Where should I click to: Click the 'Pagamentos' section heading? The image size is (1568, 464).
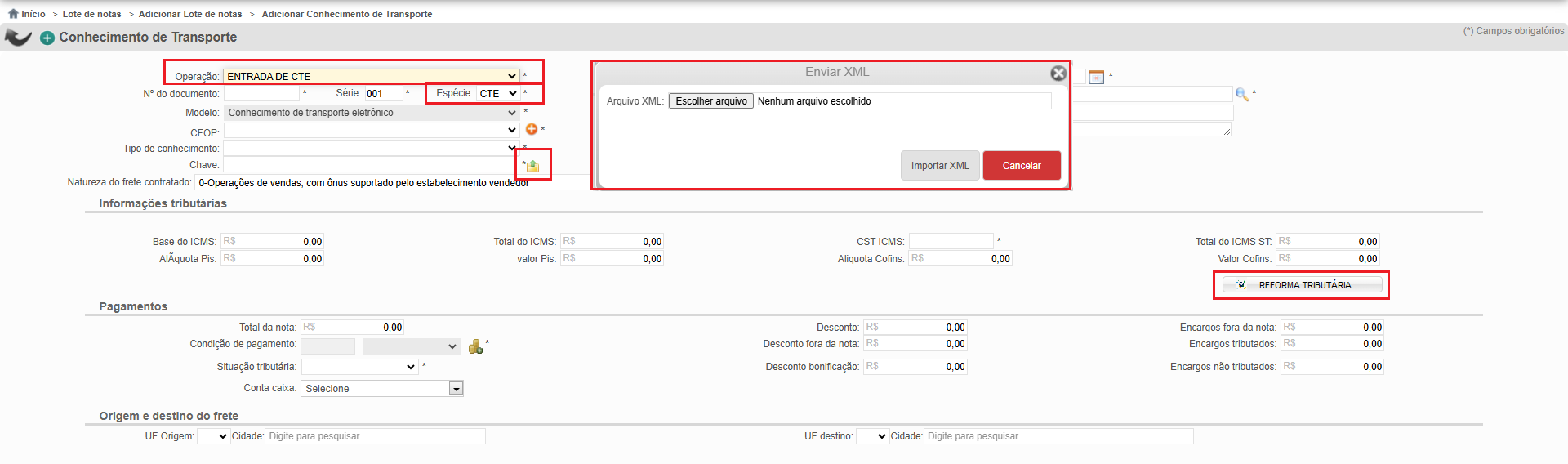click(x=133, y=306)
